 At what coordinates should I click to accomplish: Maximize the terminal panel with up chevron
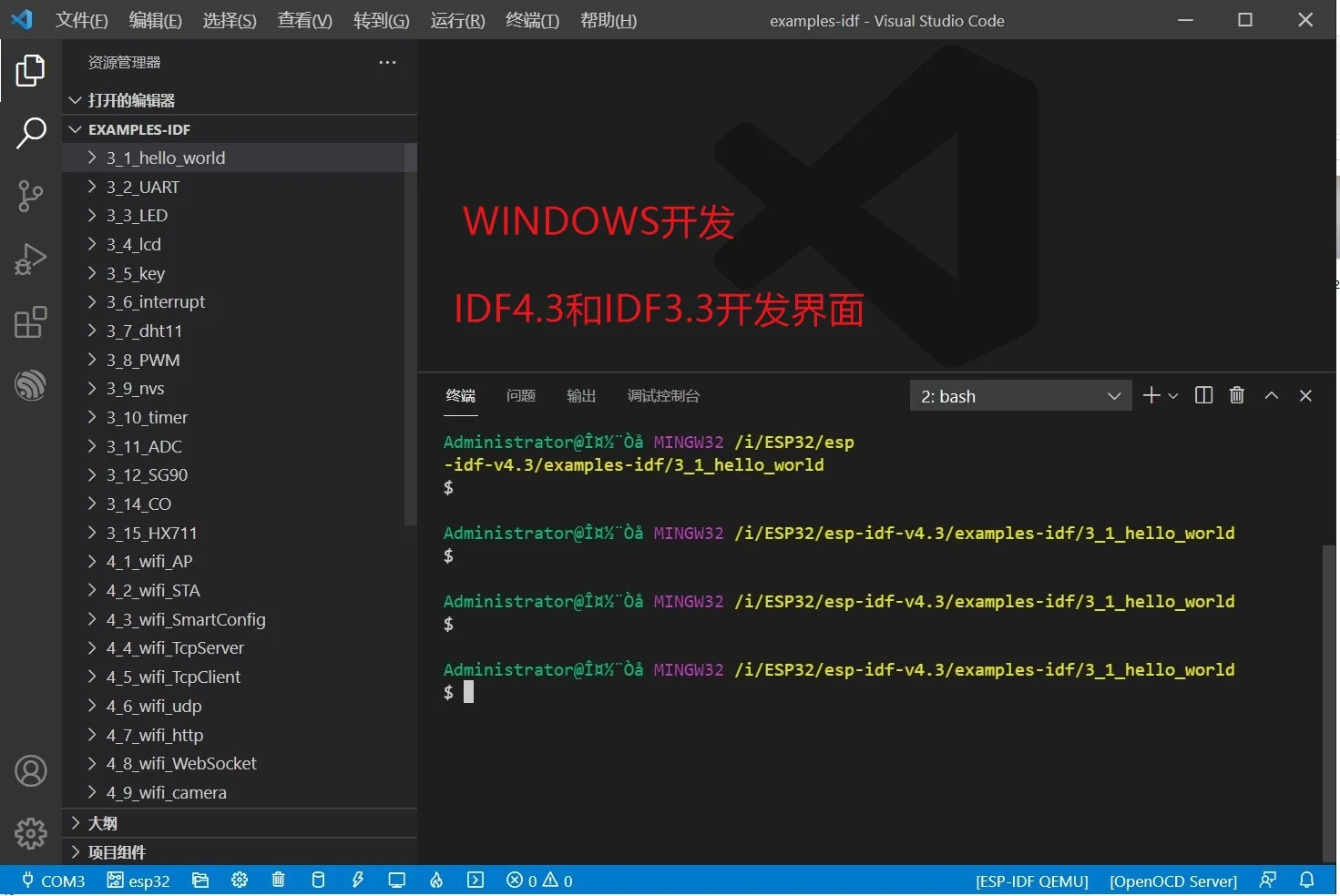click(1272, 395)
